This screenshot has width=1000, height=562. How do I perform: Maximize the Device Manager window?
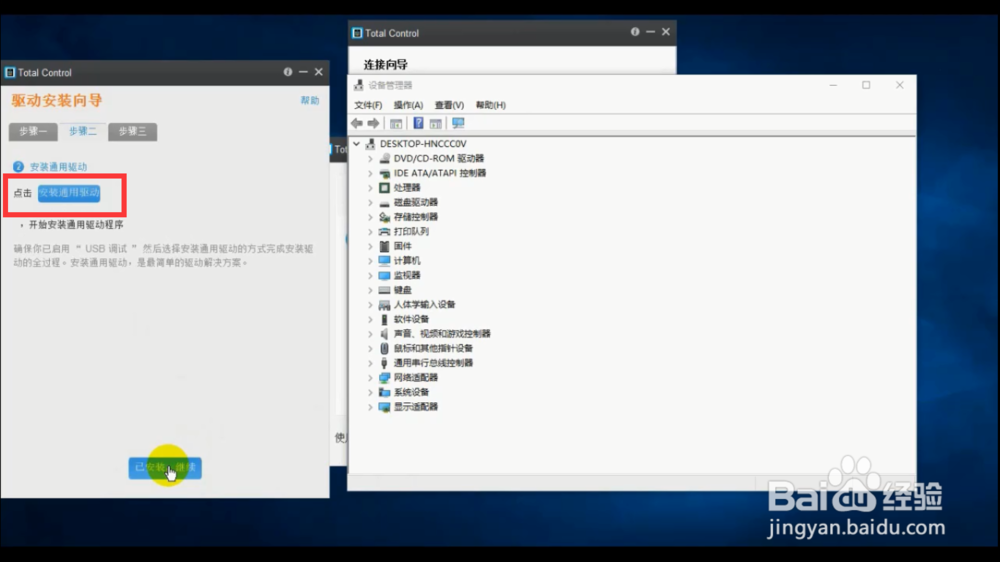coord(866,85)
